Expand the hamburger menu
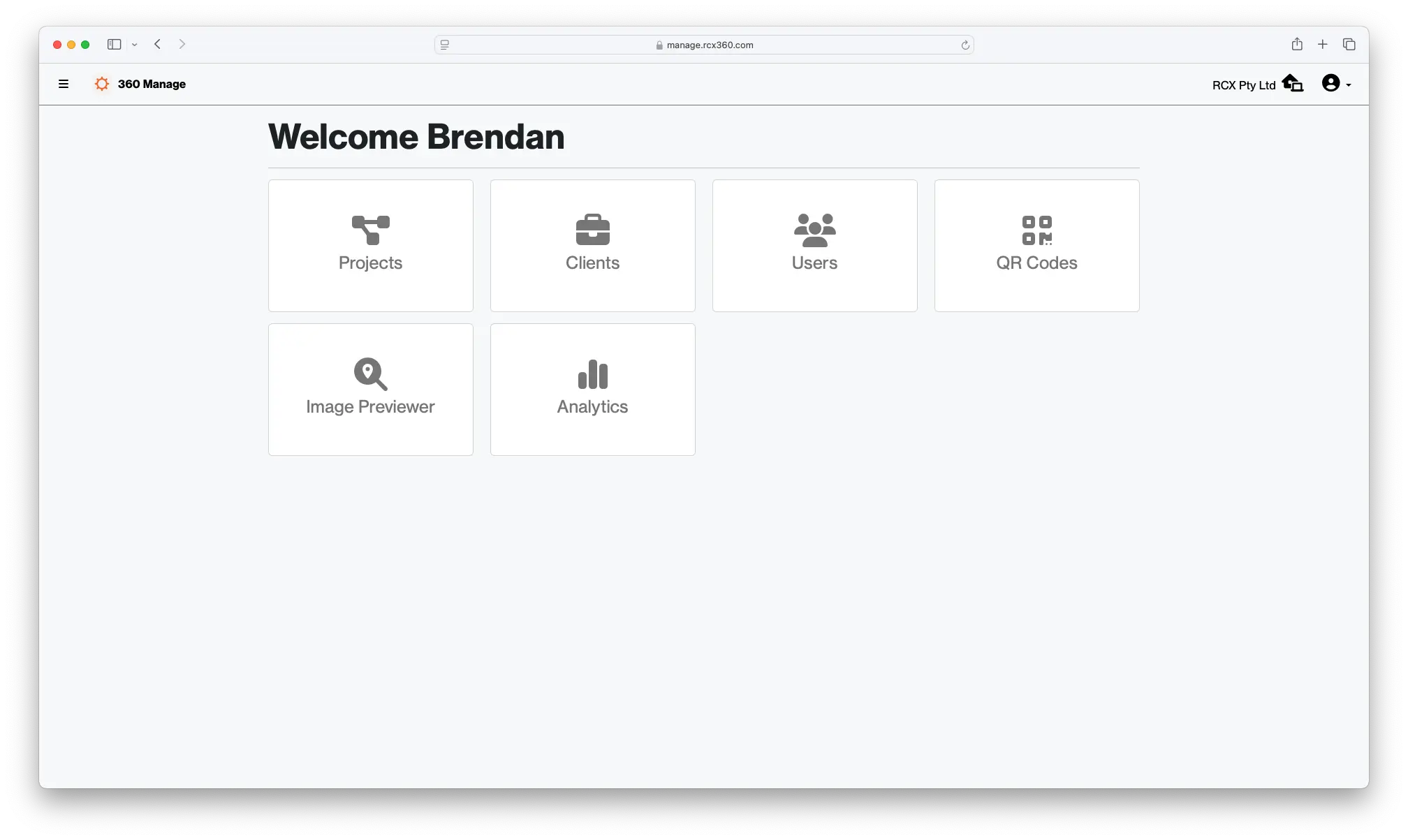This screenshot has width=1408, height=840. click(x=62, y=83)
